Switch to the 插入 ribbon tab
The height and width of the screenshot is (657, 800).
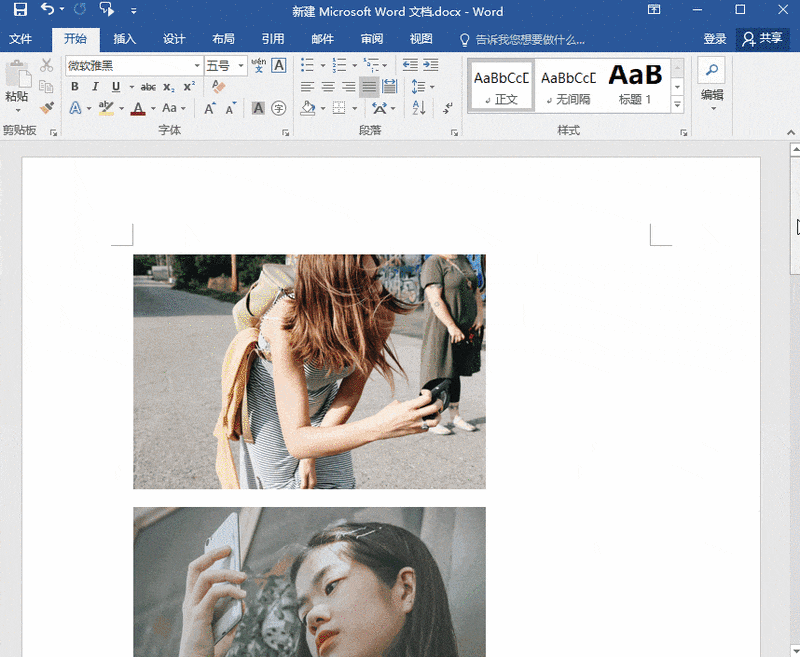125,39
